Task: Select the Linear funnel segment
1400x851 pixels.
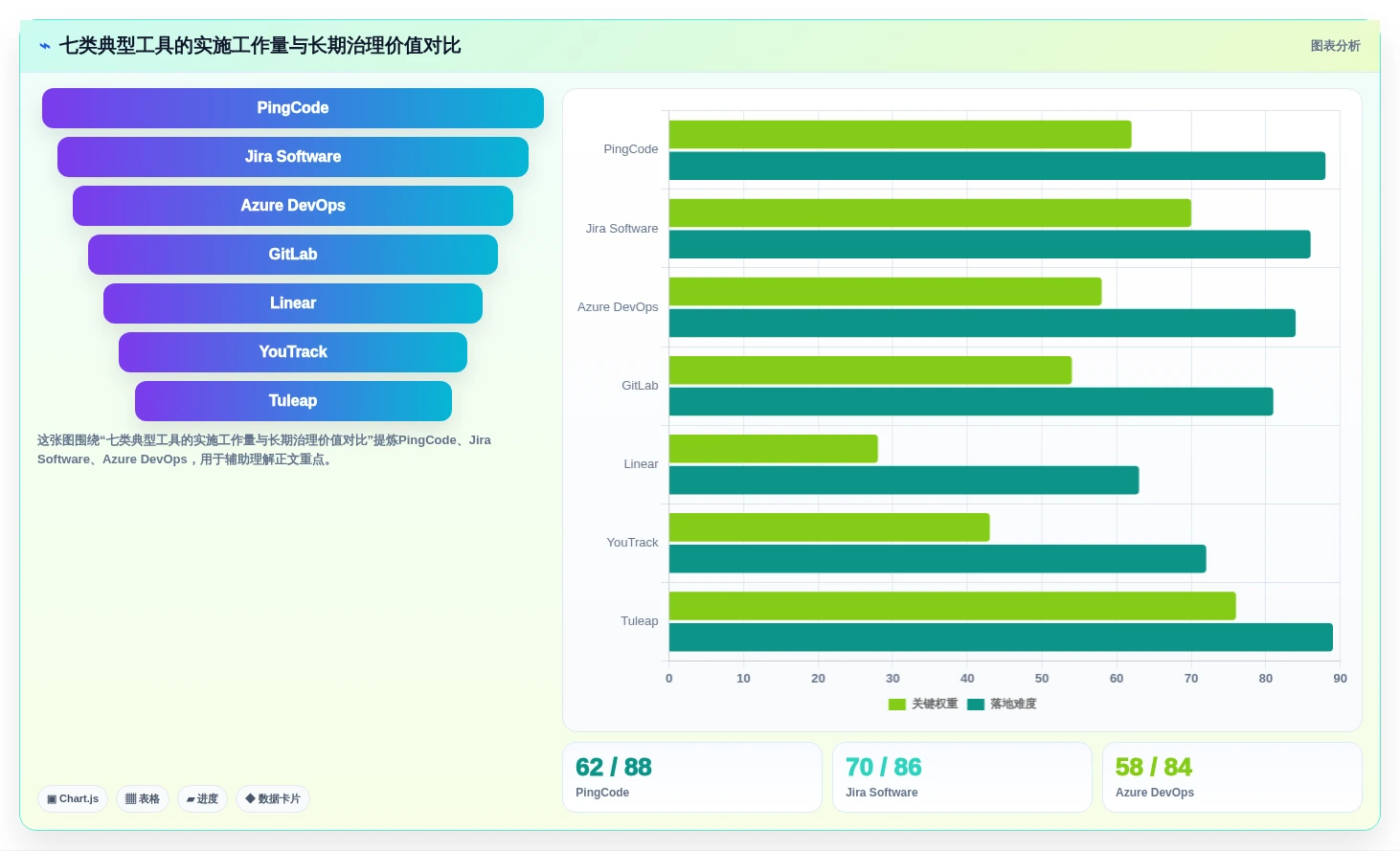Action: [293, 303]
